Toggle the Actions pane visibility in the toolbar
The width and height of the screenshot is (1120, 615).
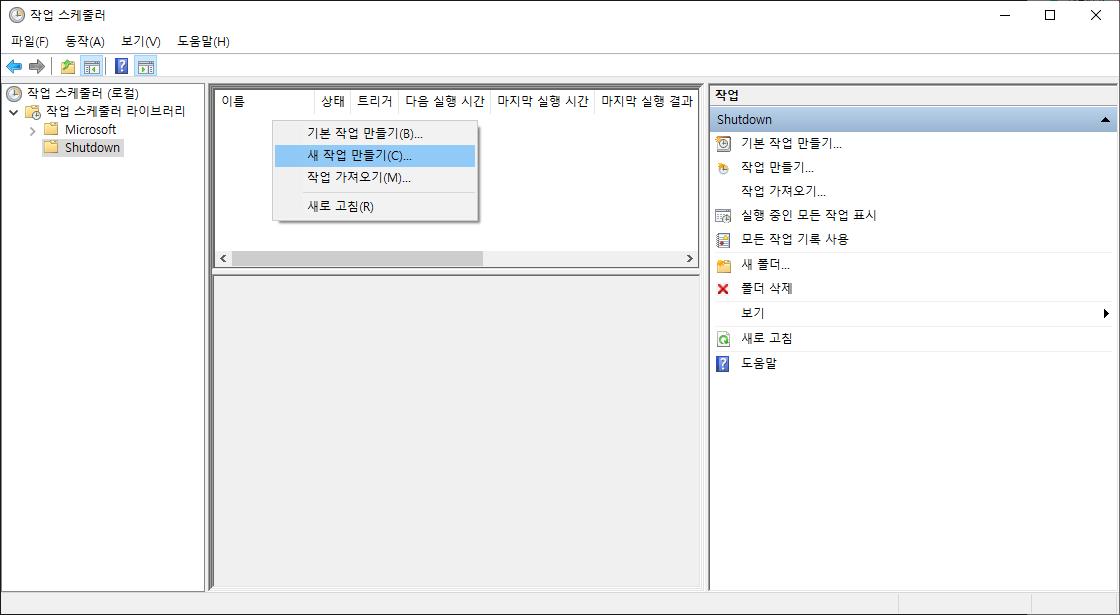145,67
